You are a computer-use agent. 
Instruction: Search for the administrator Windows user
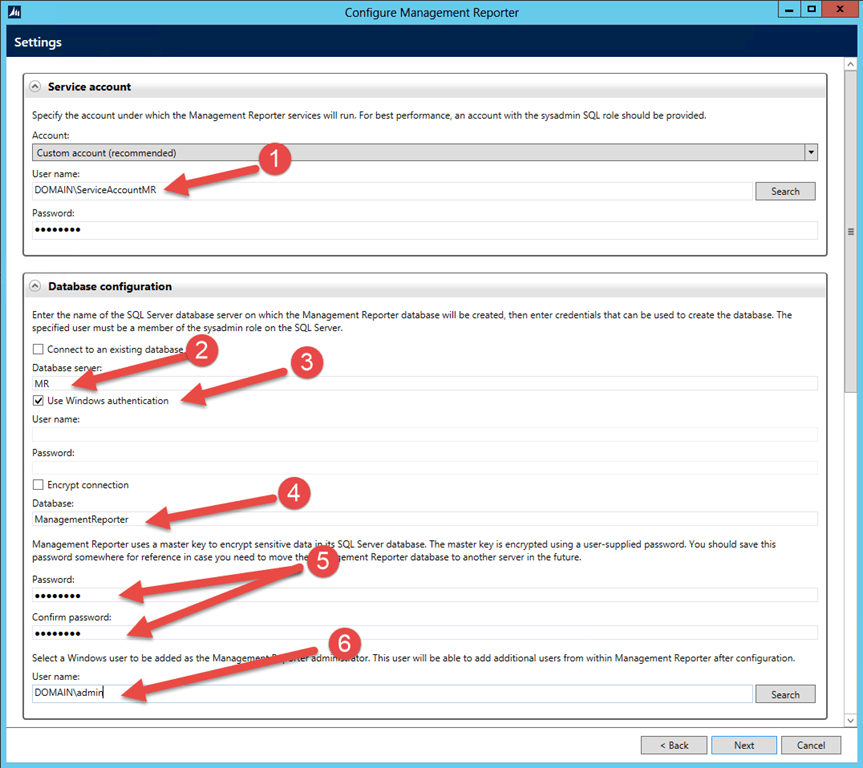pos(785,693)
